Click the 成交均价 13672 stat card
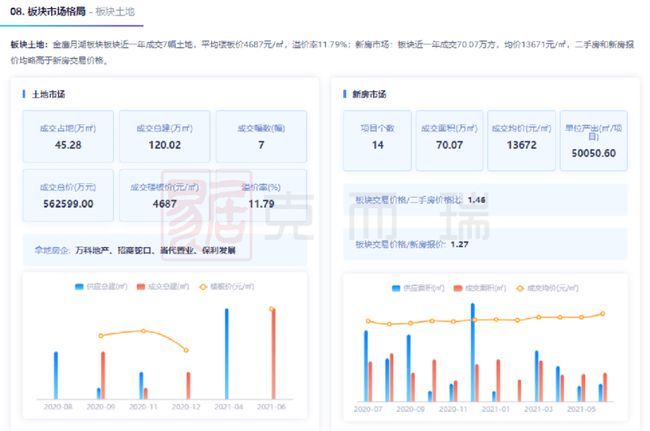The image size is (650, 431). click(520, 137)
